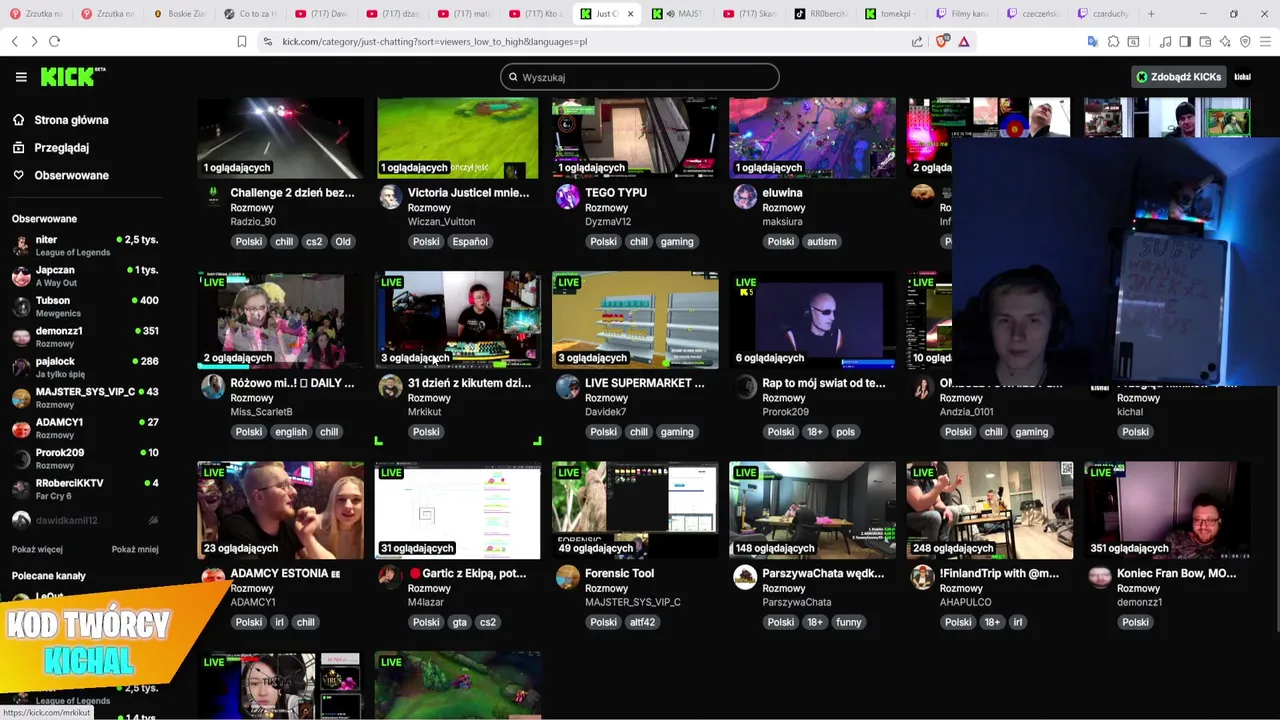Viewport: 1280px width, 720px height.
Task: Open pajalock channel in followed list
Action: (x=85, y=367)
